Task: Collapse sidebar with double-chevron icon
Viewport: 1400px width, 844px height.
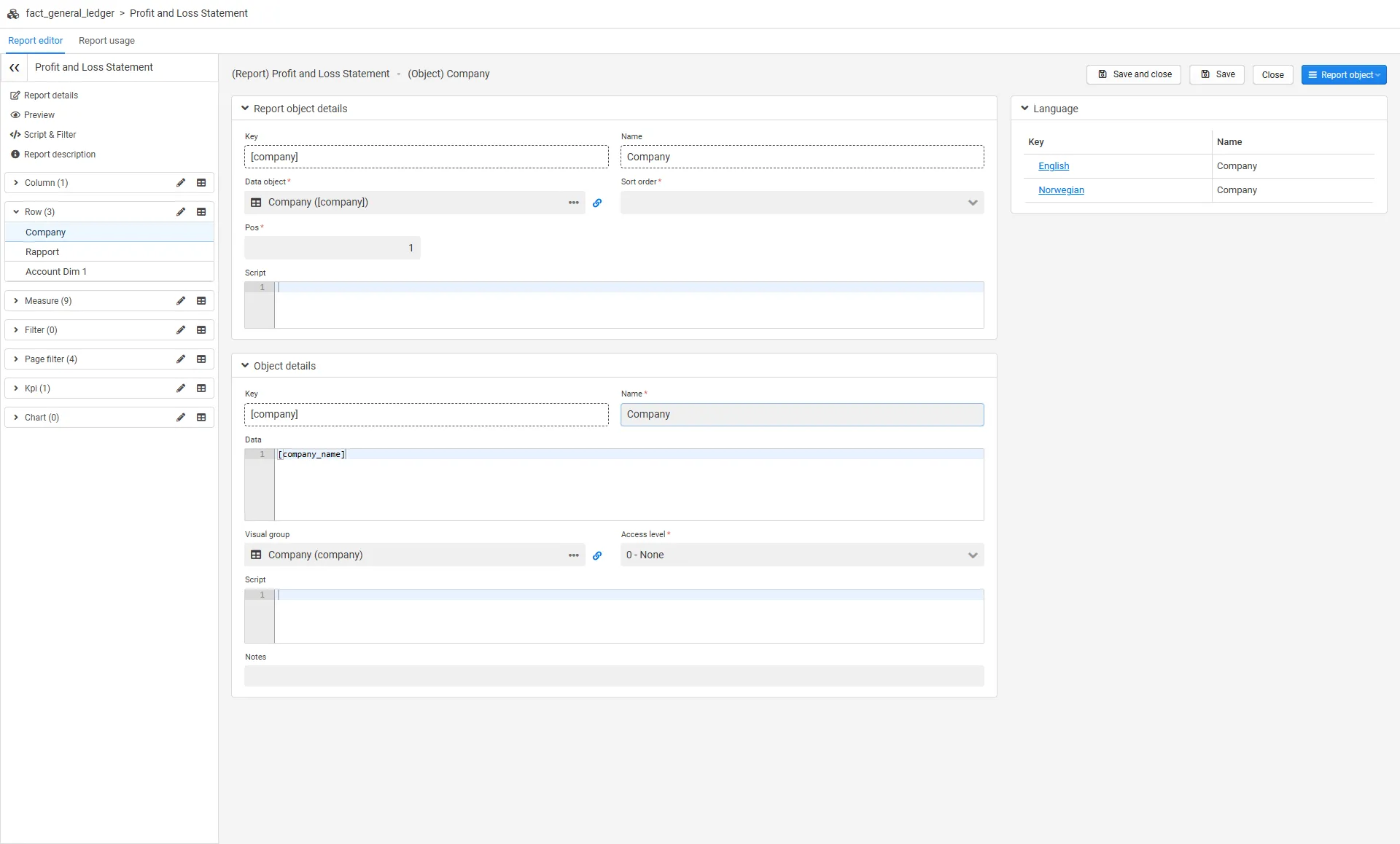Action: [x=15, y=67]
